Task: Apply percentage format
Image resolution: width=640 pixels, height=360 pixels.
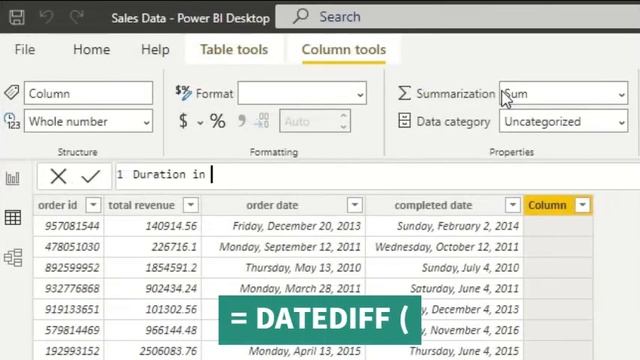Action: tap(218, 121)
